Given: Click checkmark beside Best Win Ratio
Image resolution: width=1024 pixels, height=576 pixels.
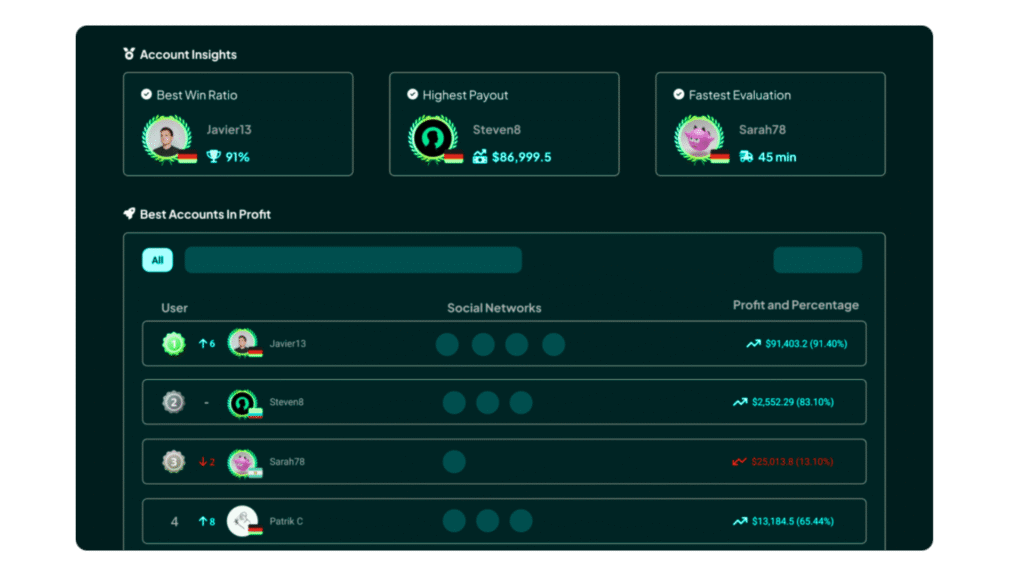Looking at the screenshot, I should pos(146,95).
